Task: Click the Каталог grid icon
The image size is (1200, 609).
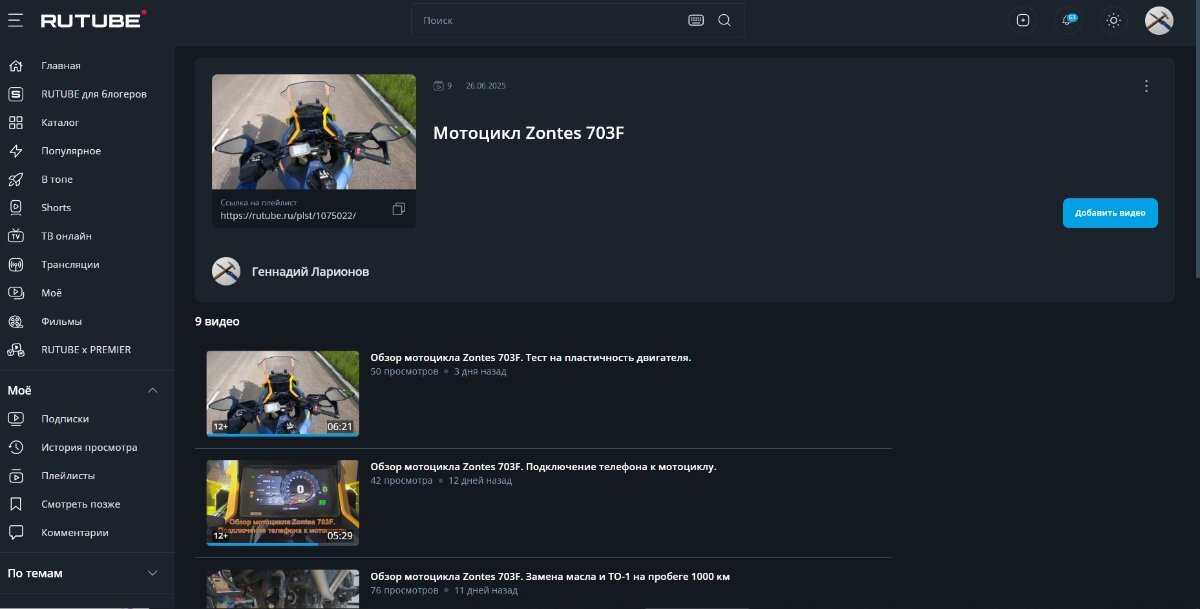Action: coord(15,123)
